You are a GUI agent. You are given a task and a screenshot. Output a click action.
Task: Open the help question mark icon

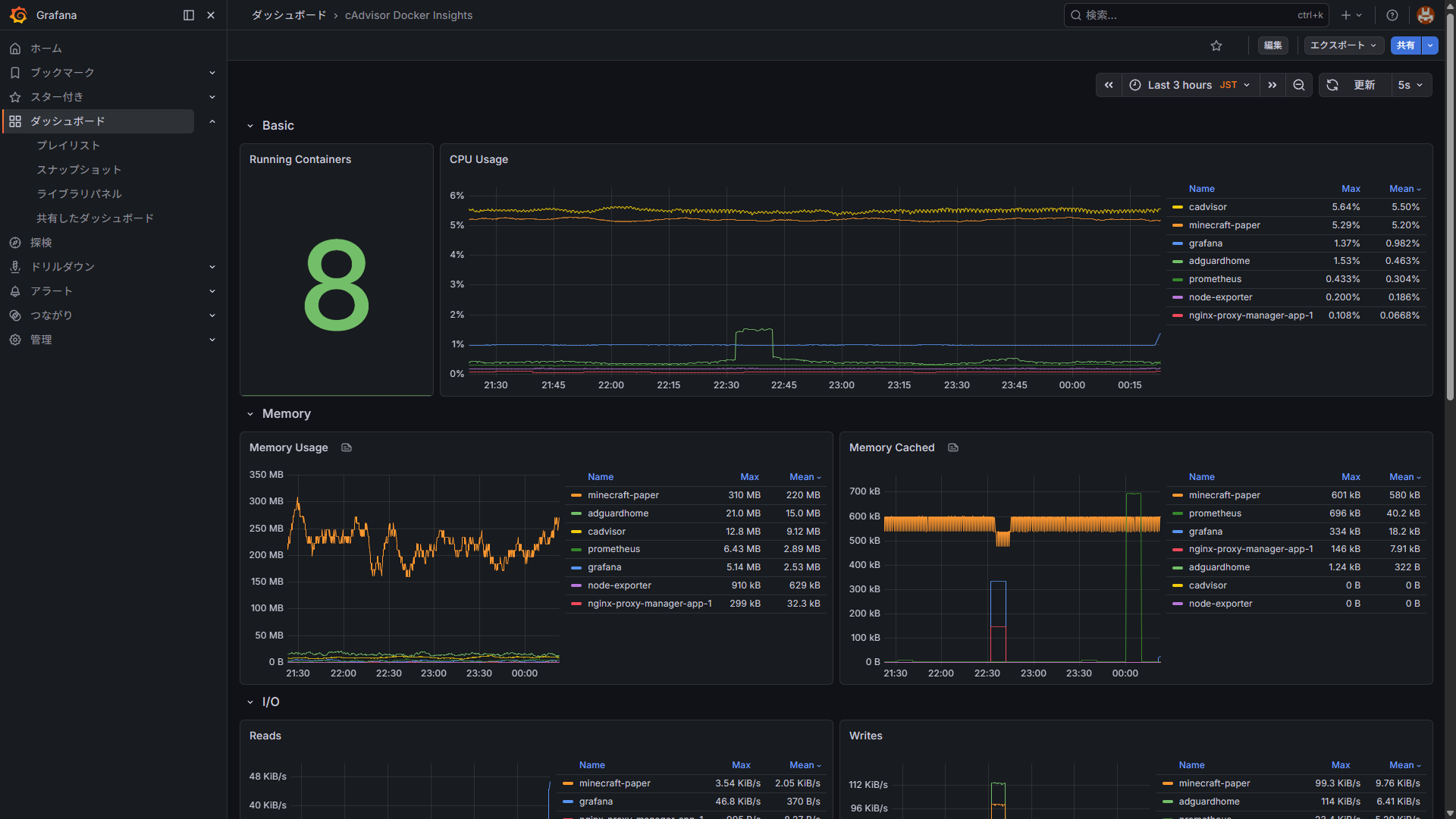pyautogui.click(x=1392, y=15)
